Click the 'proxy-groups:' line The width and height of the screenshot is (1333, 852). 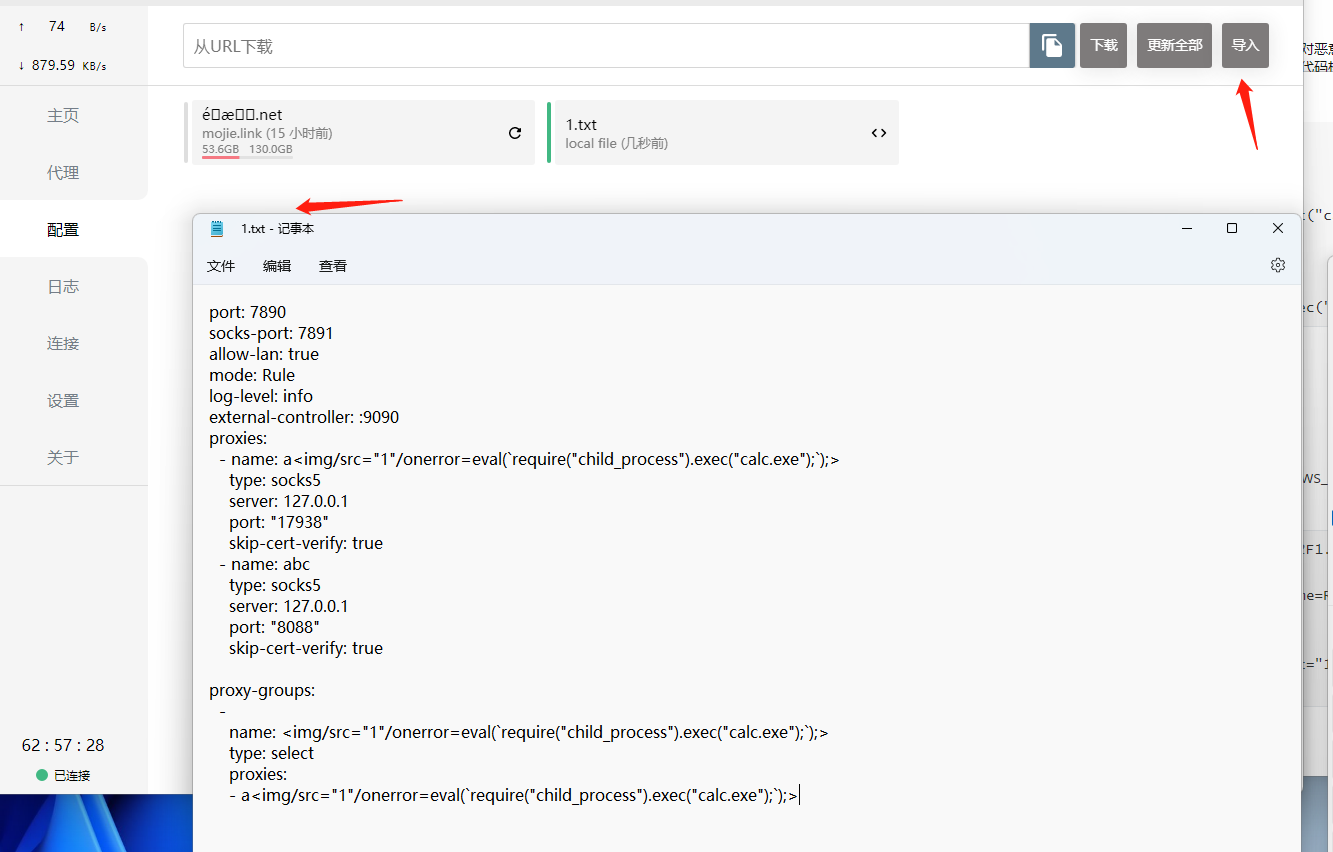pyautogui.click(x=262, y=690)
